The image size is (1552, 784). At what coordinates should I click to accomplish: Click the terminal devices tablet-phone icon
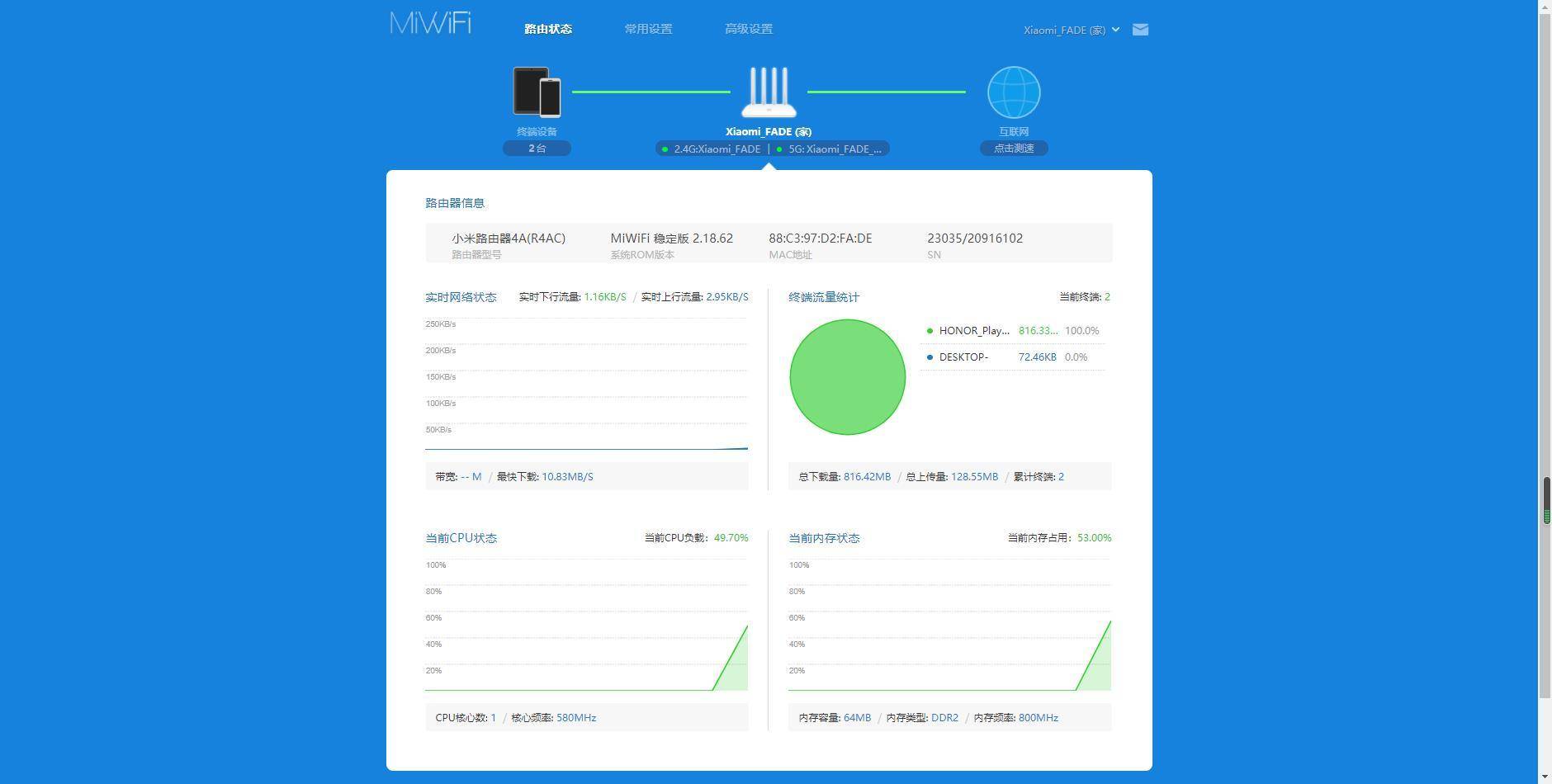click(537, 92)
